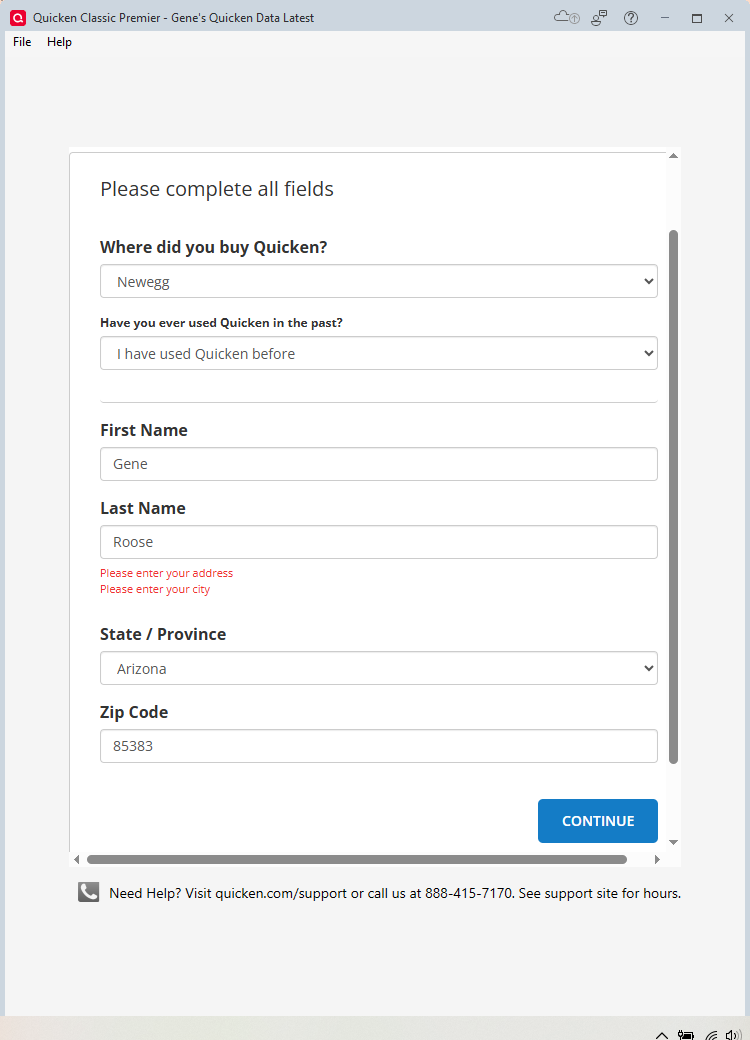Image resolution: width=750 pixels, height=1040 pixels.
Task: Click the Zip Code field showing 85383
Action: tap(379, 746)
